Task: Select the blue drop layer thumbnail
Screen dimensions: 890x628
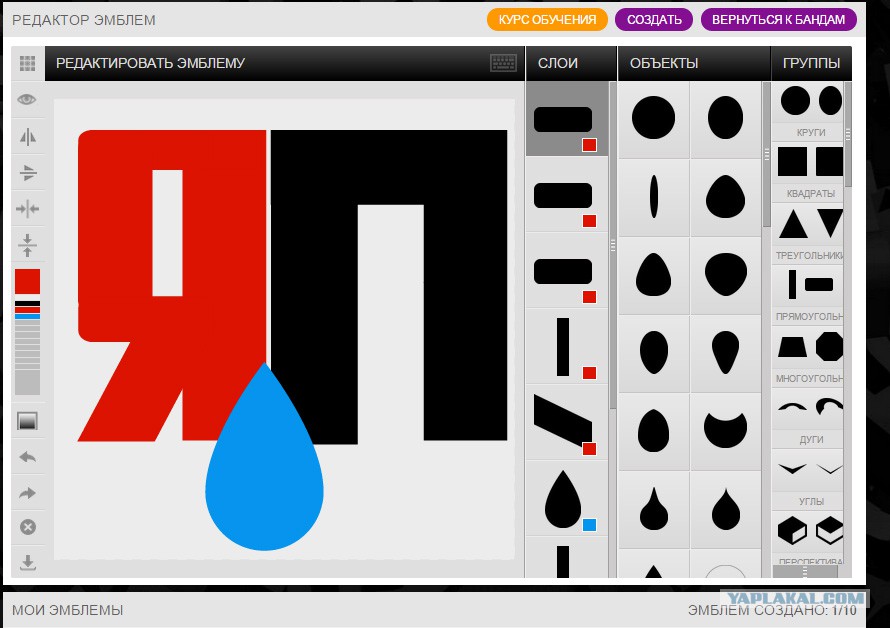Action: pyautogui.click(x=566, y=498)
